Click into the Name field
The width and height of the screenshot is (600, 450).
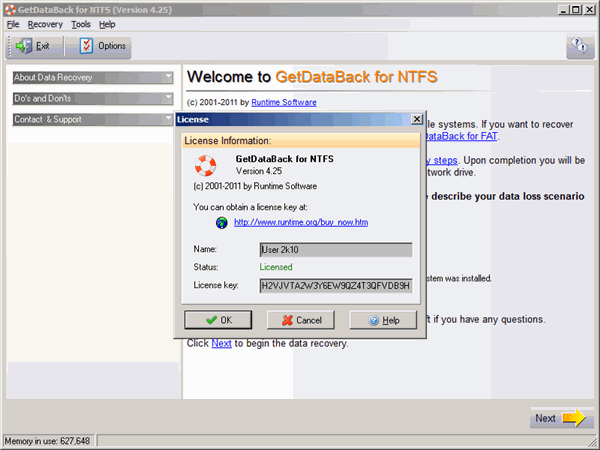336,250
